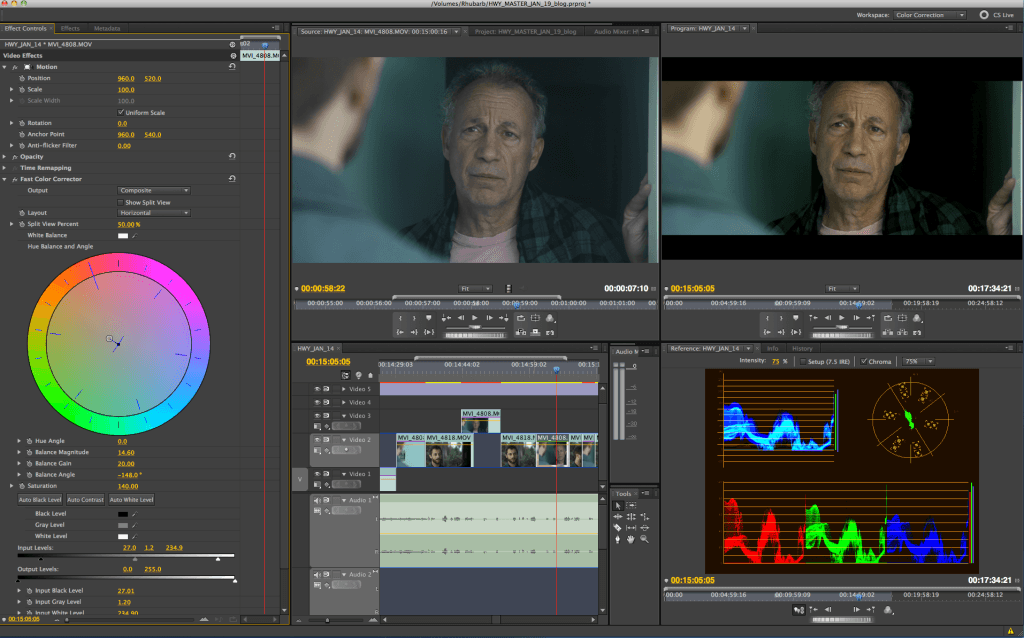The height and width of the screenshot is (638, 1024).
Task: Expand the Video 4 track header triangle
Action: (344, 402)
